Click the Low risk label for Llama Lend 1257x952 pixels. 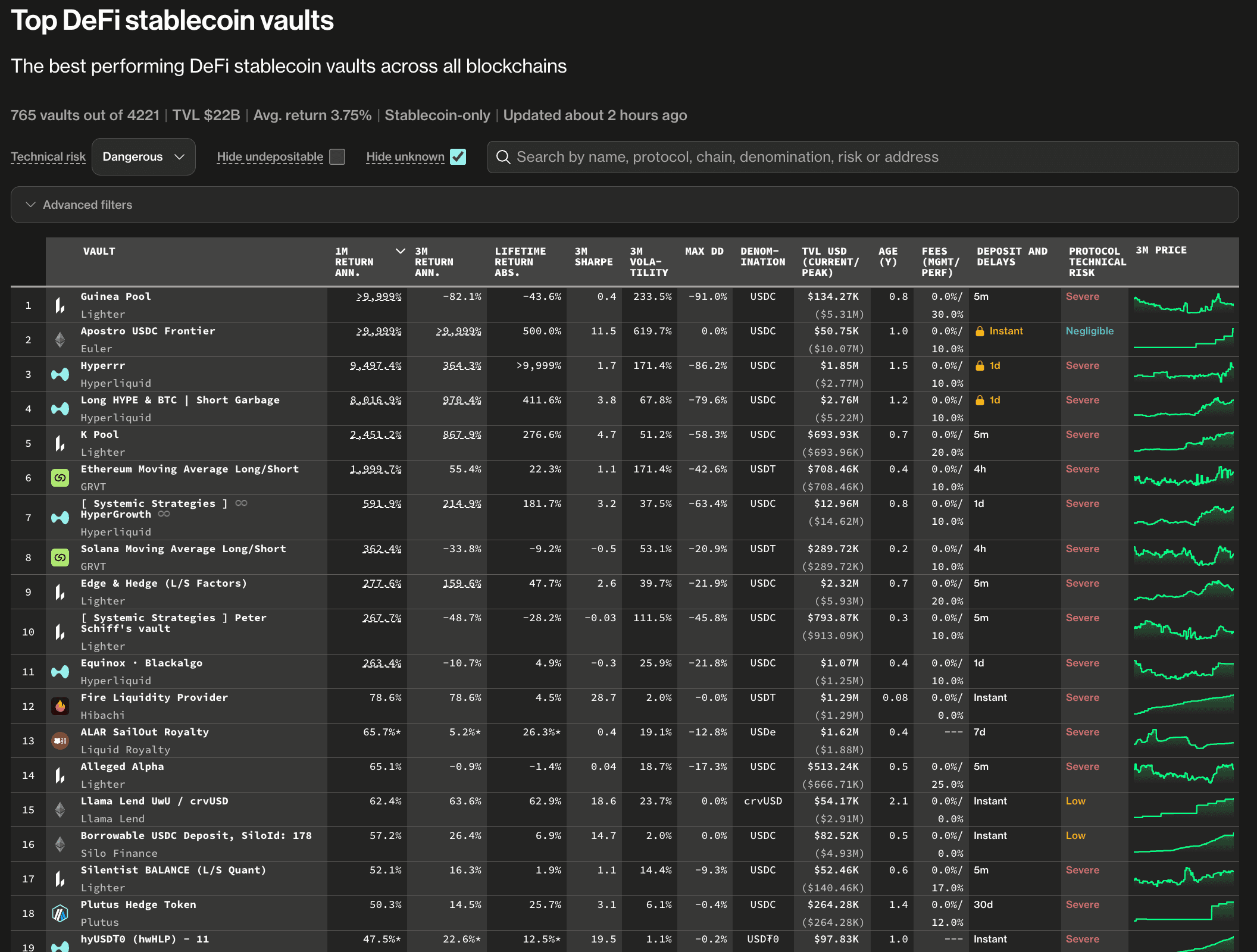coord(1075,801)
